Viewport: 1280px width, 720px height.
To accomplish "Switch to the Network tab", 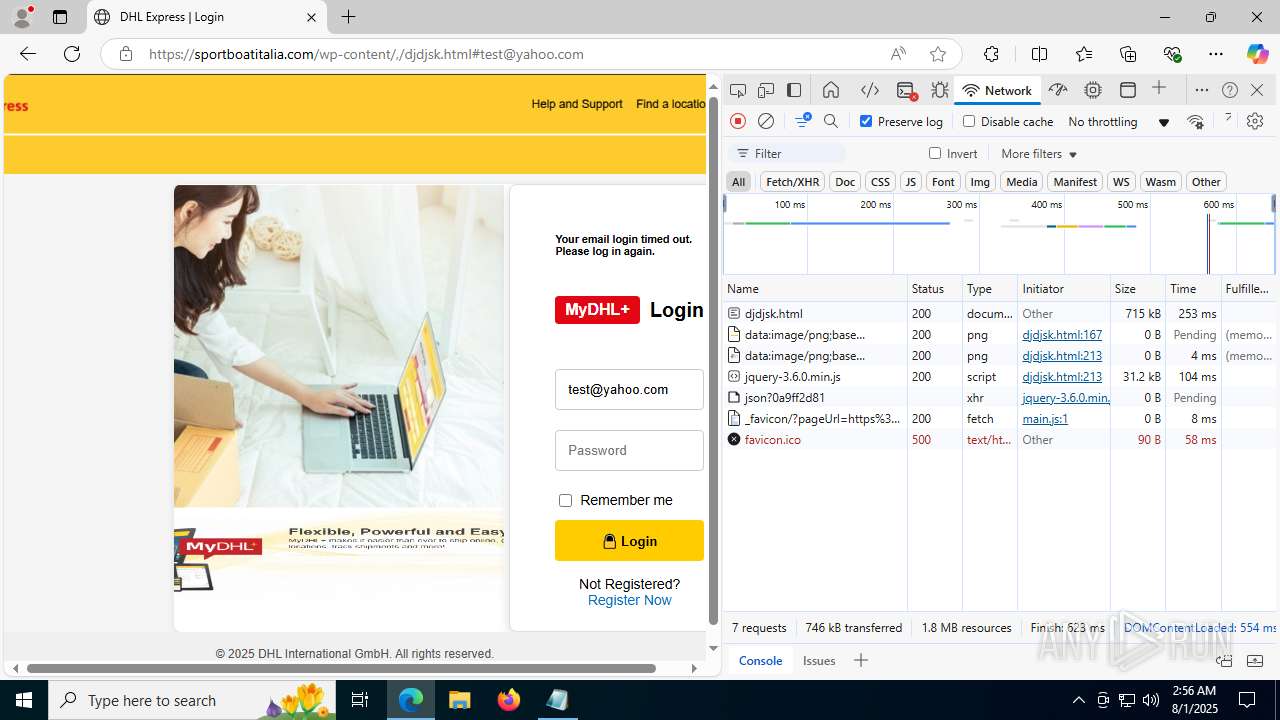I will [x=996, y=90].
